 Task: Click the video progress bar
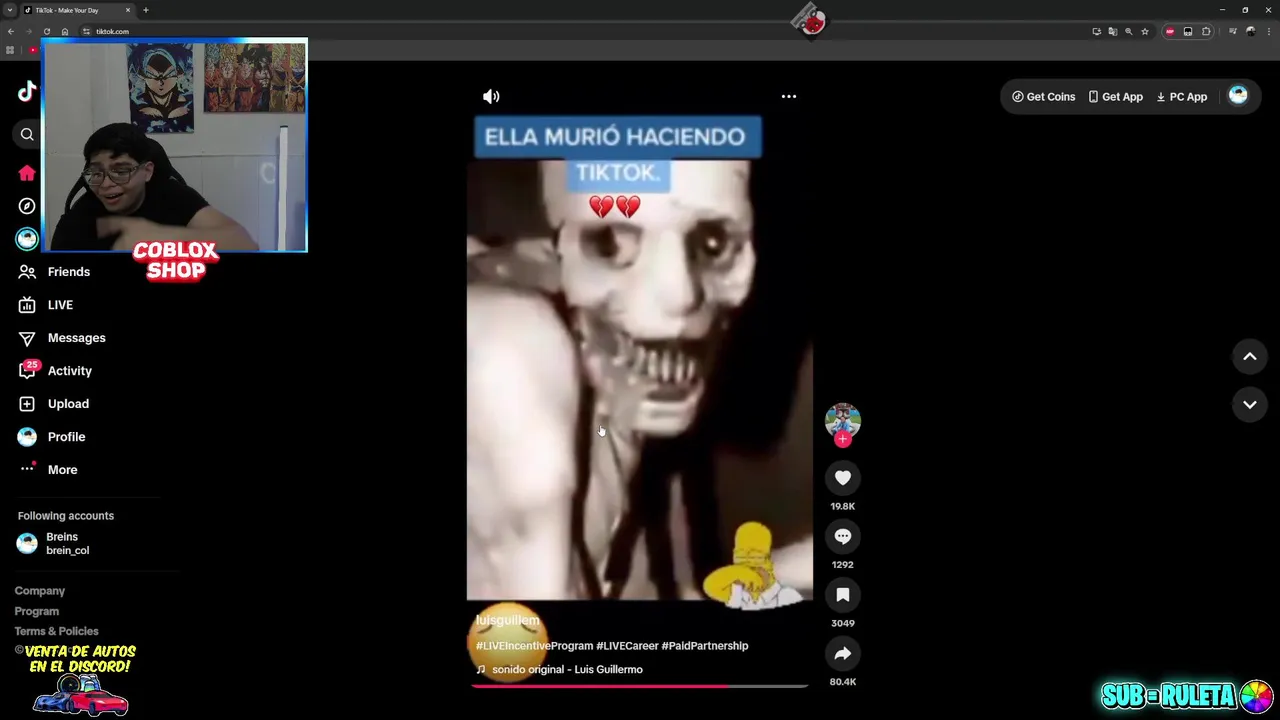(x=639, y=686)
